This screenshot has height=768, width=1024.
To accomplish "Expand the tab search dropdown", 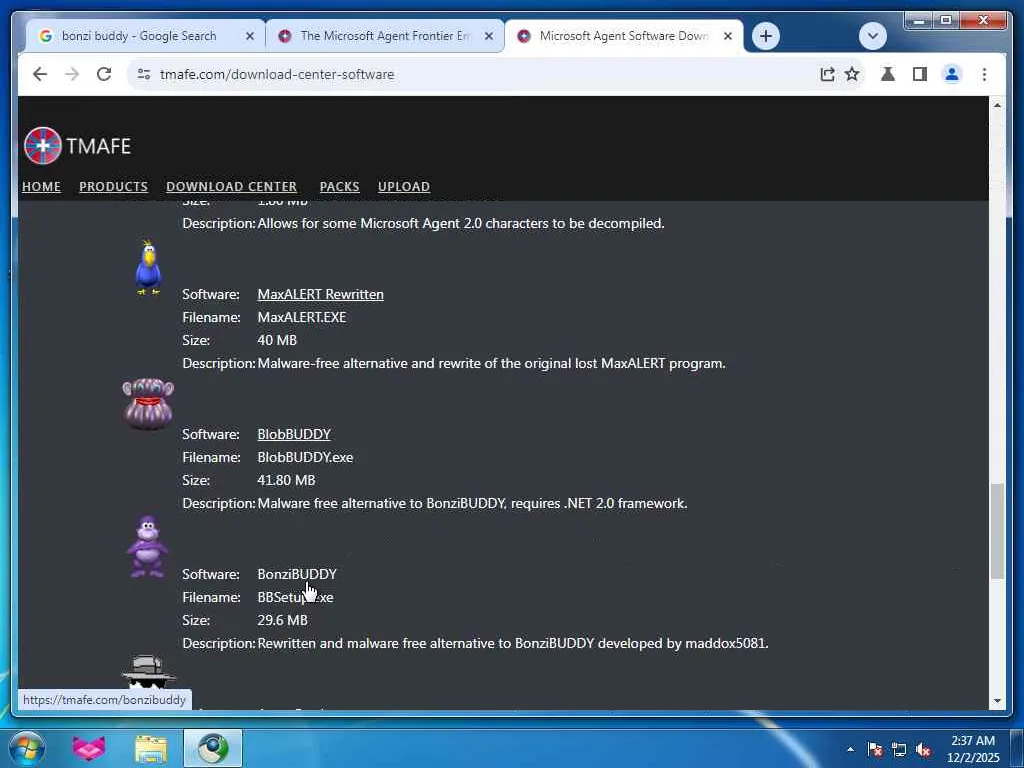I will pos(872,36).
